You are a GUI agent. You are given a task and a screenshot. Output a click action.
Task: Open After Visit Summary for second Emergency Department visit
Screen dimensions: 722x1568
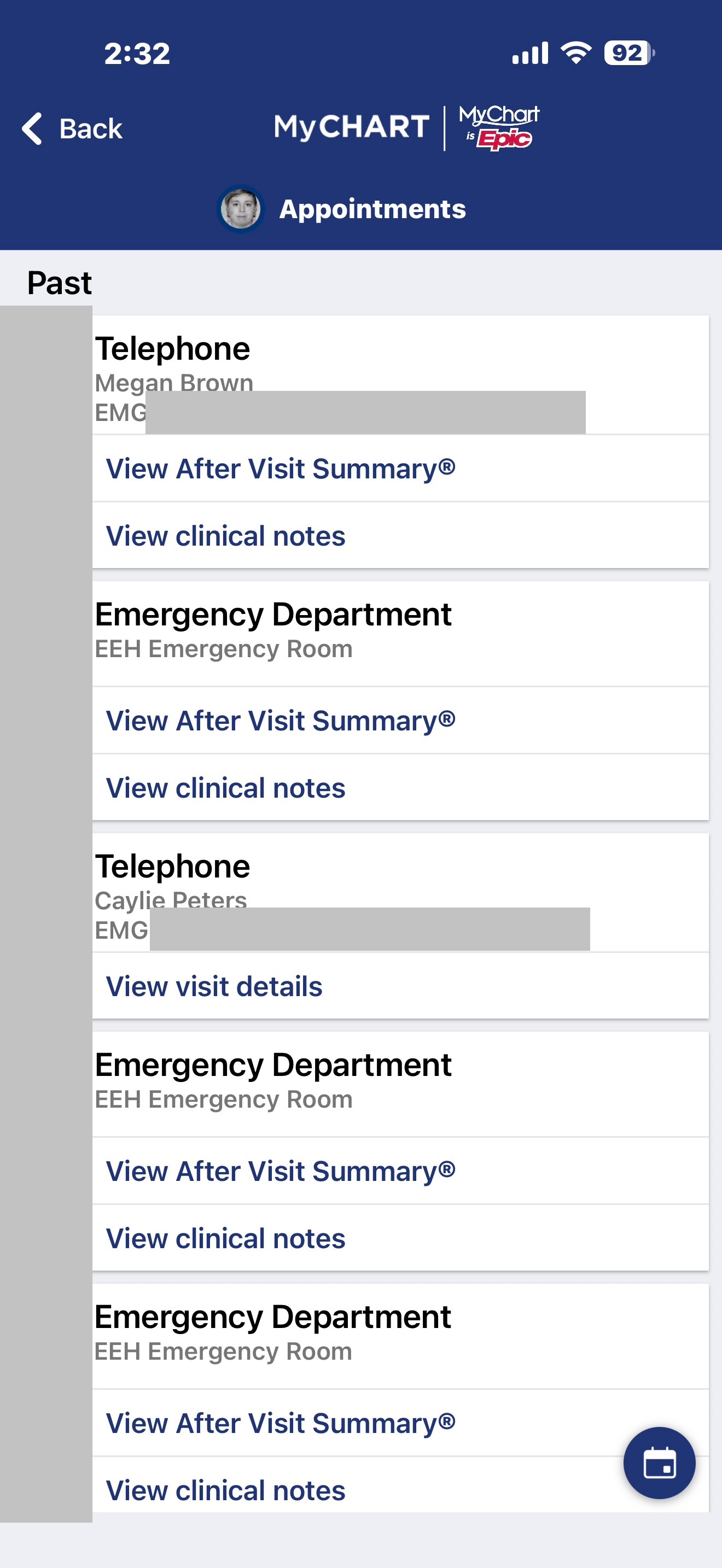click(x=281, y=1171)
